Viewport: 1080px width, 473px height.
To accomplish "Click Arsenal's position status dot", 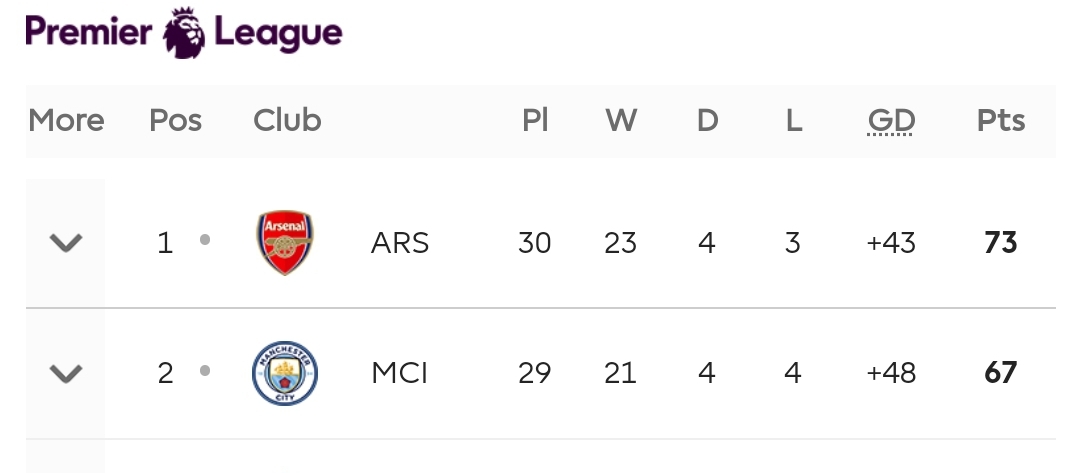I will click(205, 240).
